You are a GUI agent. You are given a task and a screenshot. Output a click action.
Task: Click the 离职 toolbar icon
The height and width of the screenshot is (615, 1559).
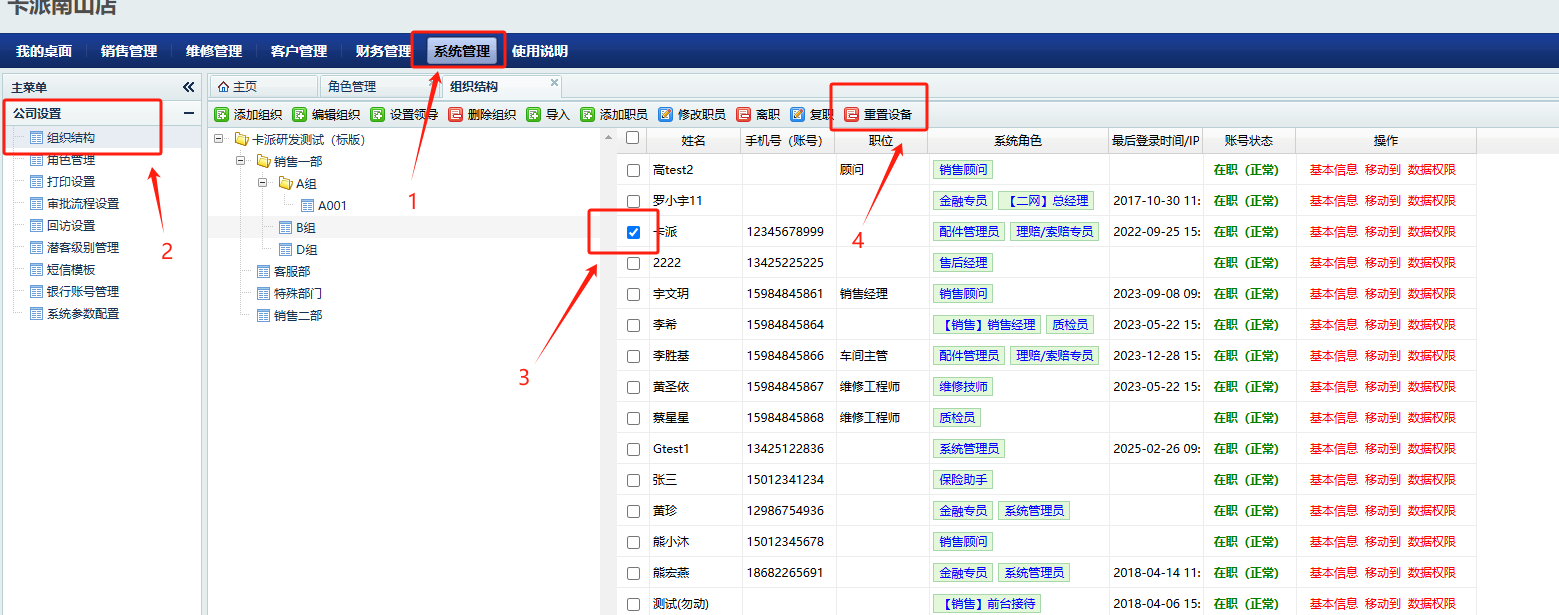click(744, 115)
